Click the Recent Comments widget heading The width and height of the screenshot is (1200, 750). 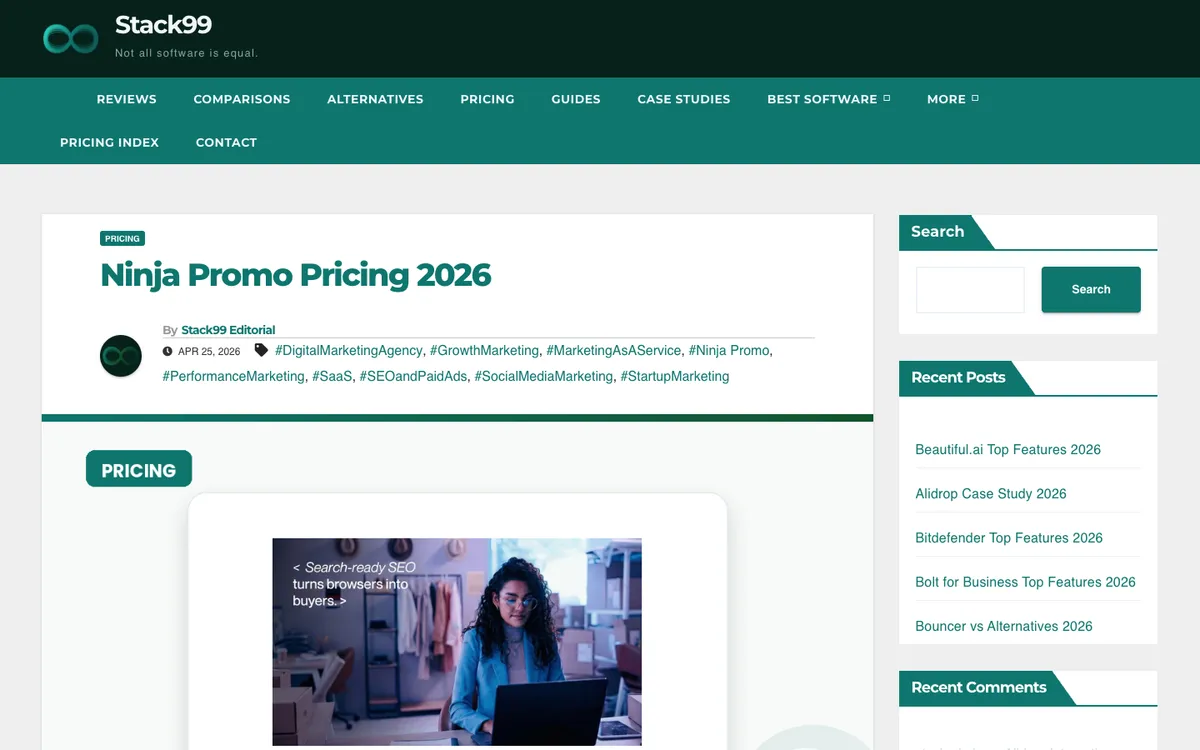pyautogui.click(x=979, y=687)
